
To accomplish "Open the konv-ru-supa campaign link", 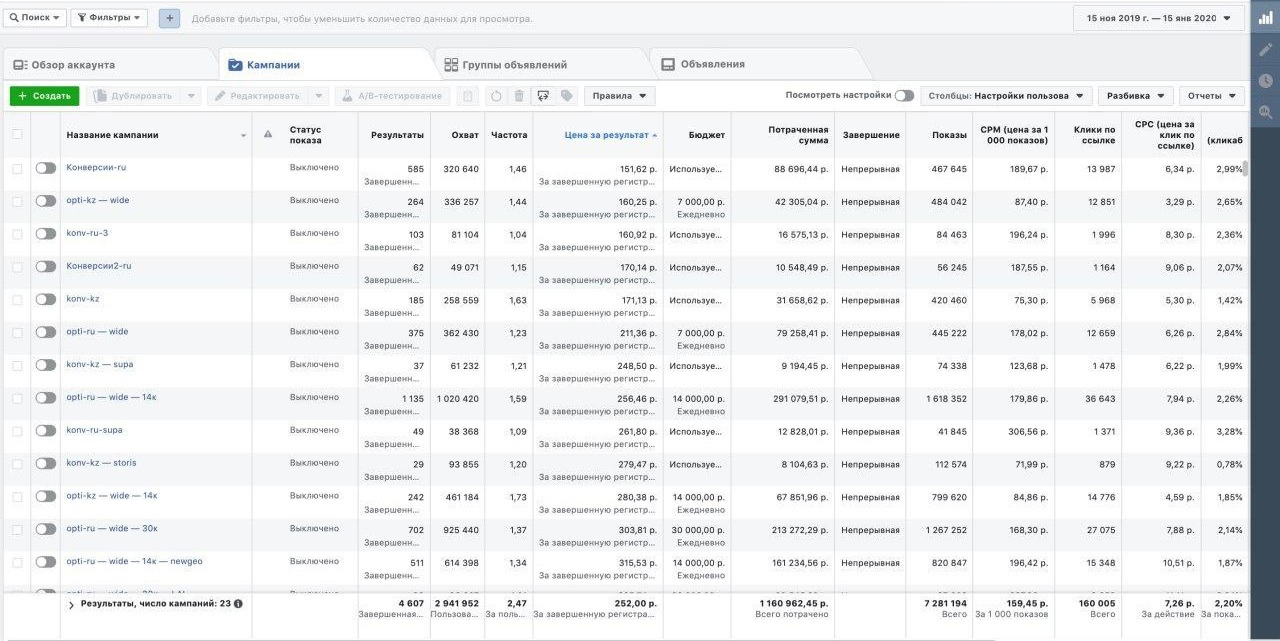I will tap(94, 430).
